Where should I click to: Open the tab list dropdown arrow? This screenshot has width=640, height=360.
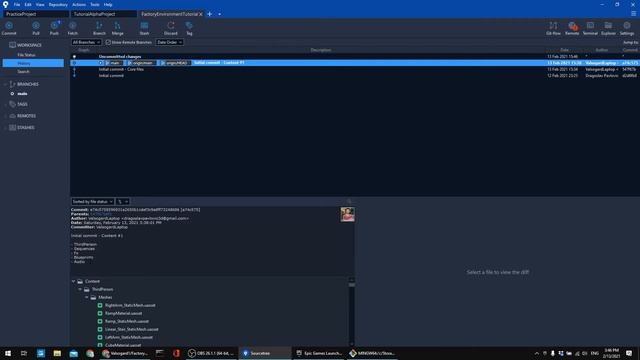click(220, 14)
